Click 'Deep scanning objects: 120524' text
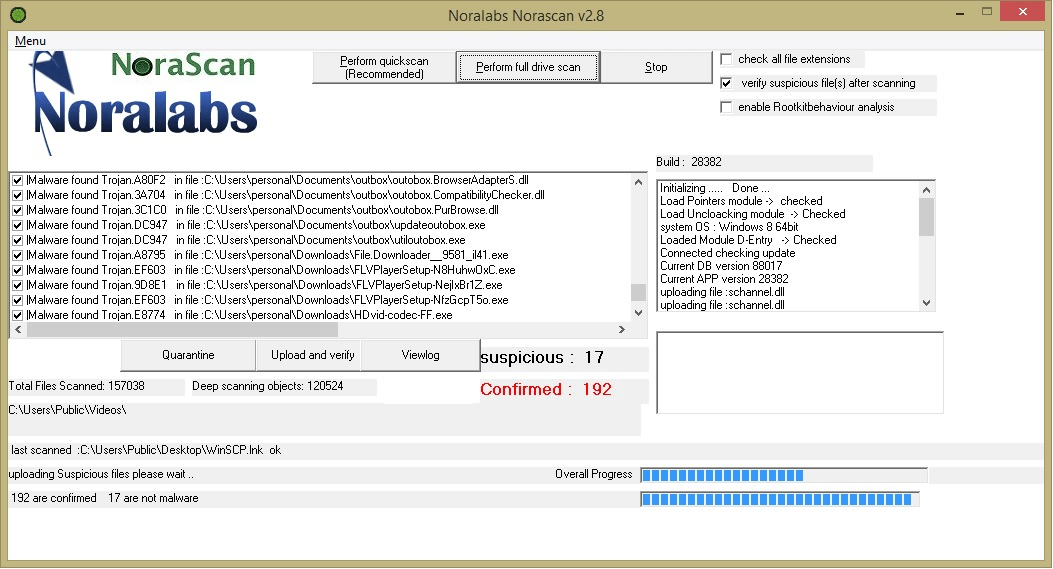 click(x=267, y=386)
